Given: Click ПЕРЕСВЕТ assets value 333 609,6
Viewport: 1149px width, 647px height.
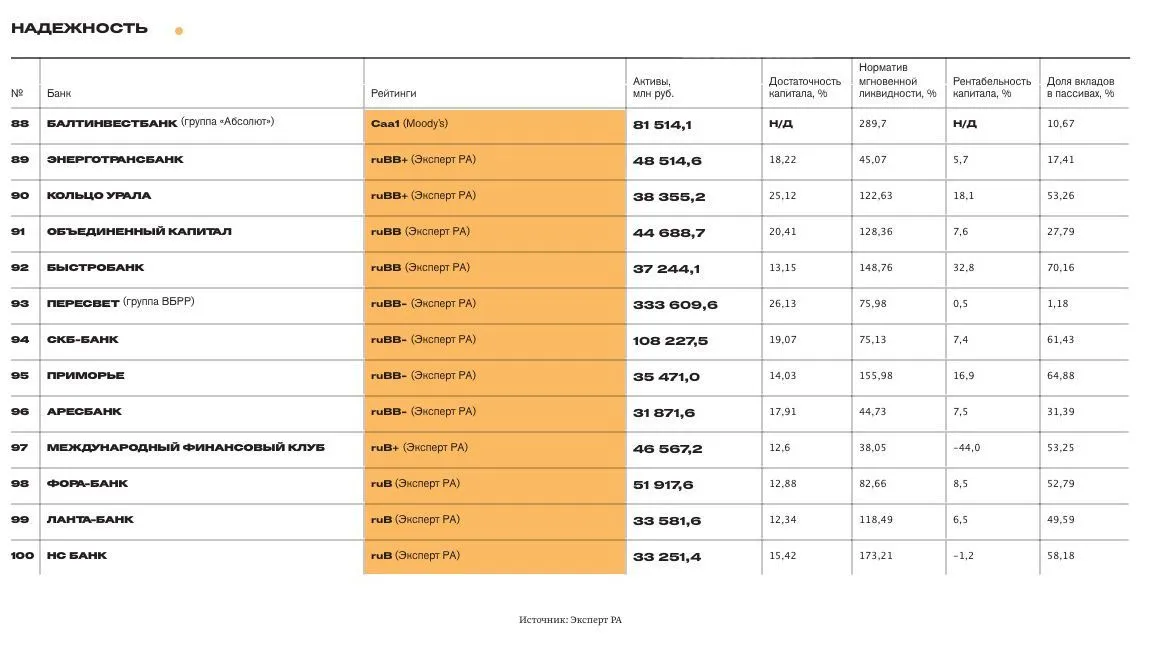Looking at the screenshot, I should [x=675, y=305].
